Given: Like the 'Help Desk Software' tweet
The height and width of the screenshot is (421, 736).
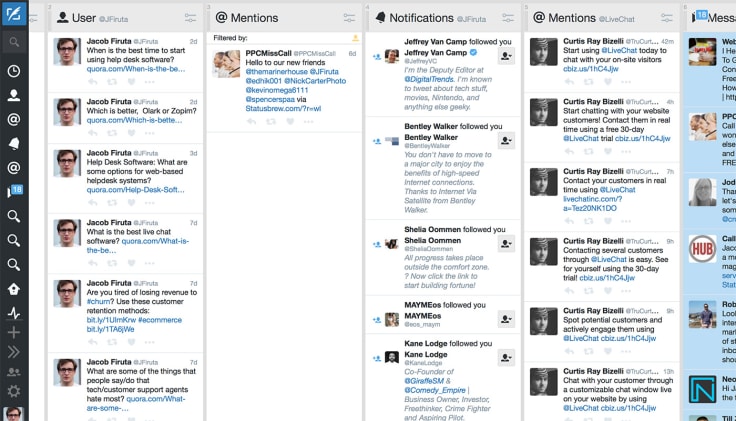Looking at the screenshot, I should click(131, 203).
